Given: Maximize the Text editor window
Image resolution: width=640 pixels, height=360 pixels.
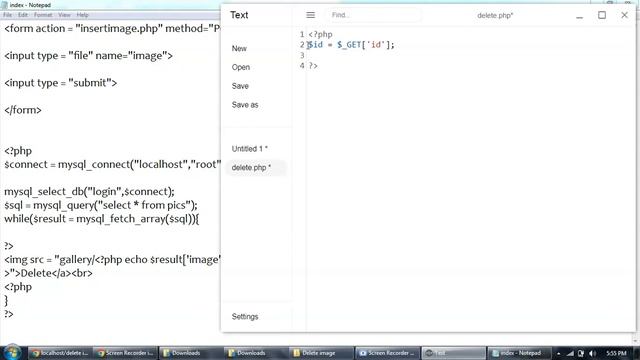Looking at the screenshot, I should [x=602, y=15].
